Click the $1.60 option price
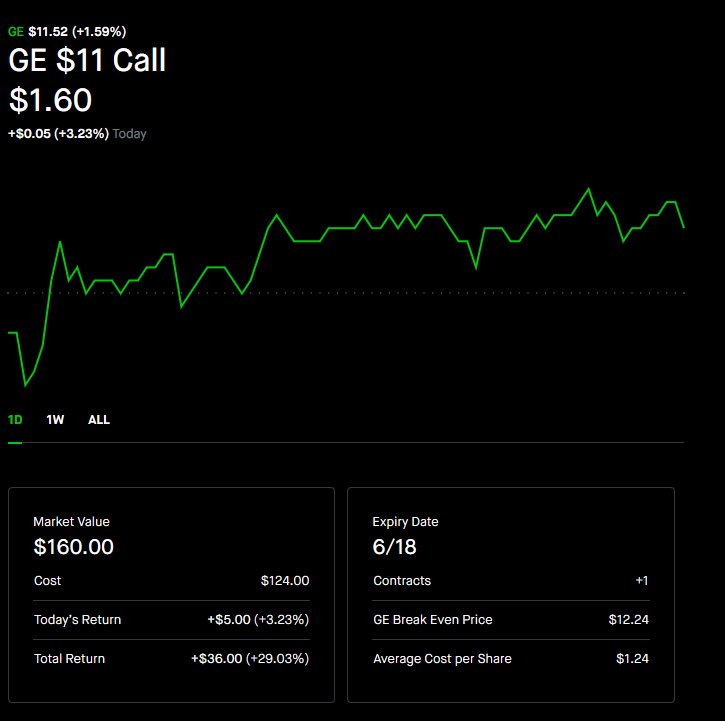 [50, 100]
